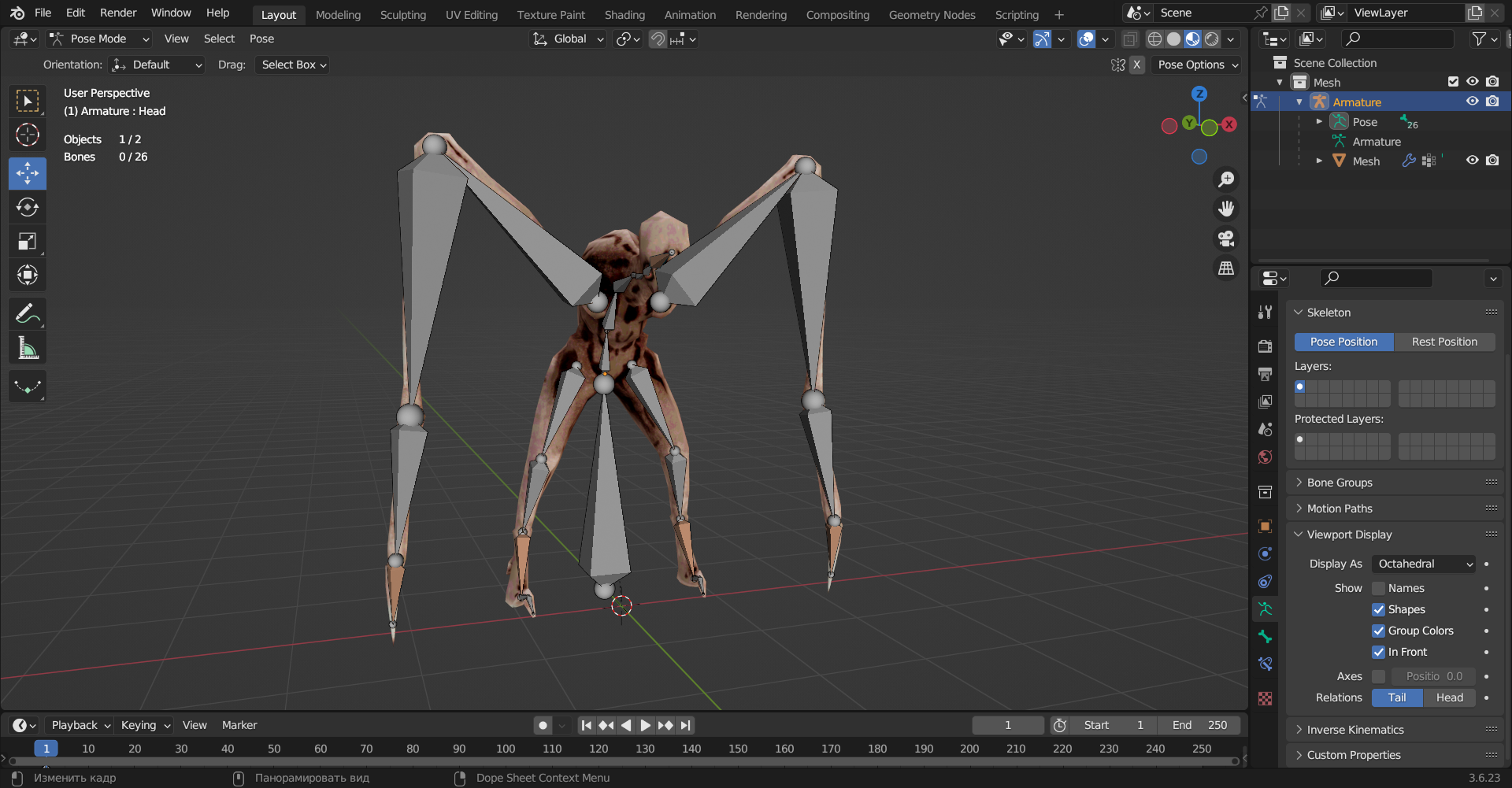The image size is (1512, 788).
Task: Open the Pose Mode dropdown
Action: (98, 39)
